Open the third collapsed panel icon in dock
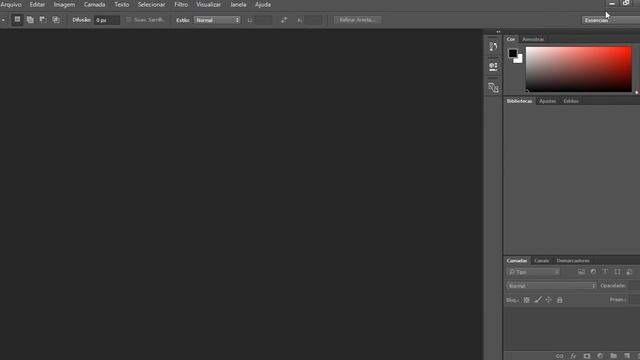 493,88
